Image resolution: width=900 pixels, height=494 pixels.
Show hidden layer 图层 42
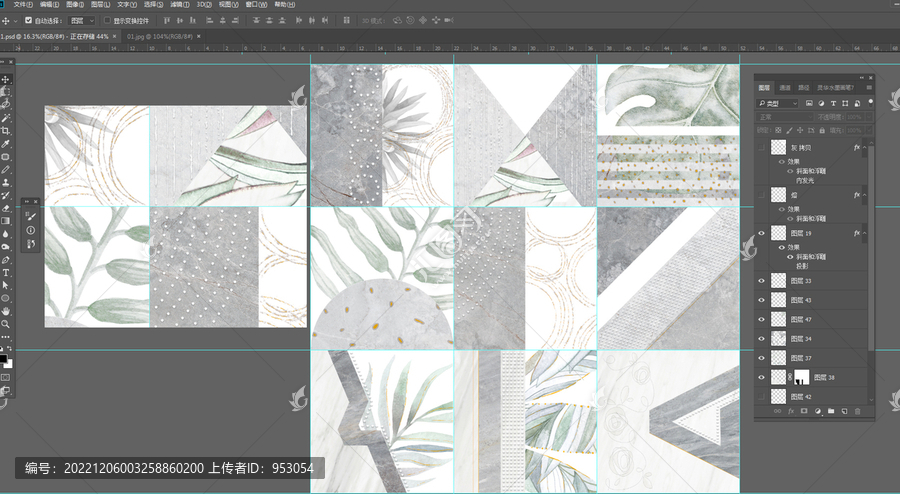pos(762,396)
